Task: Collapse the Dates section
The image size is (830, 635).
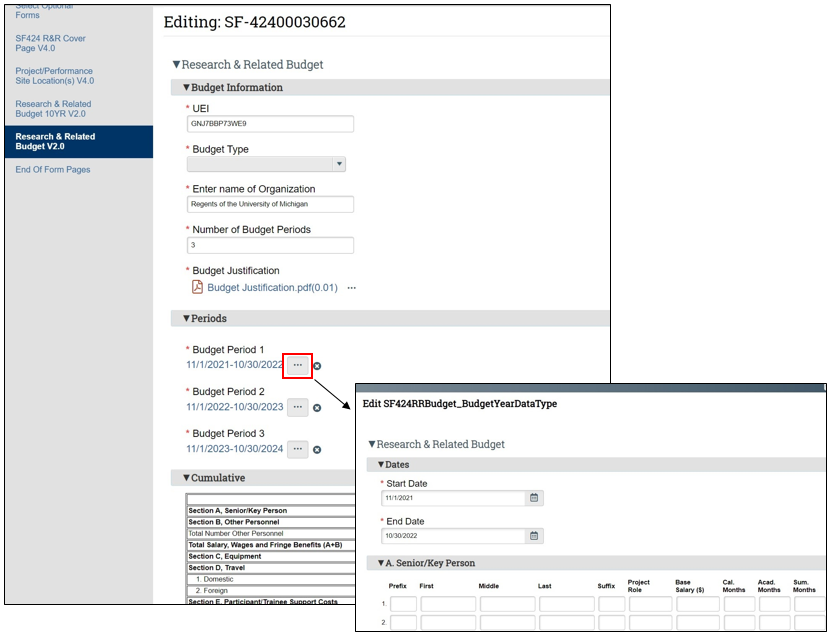Action: (x=381, y=464)
